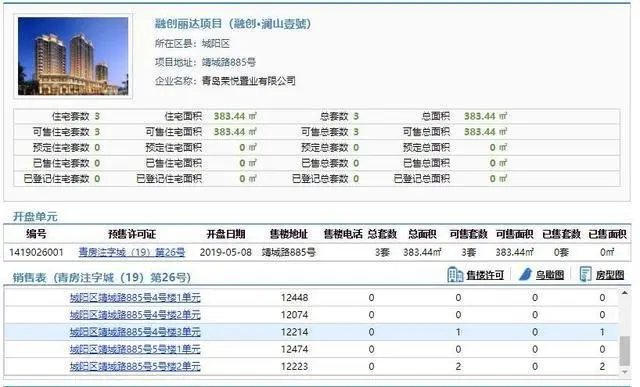Click the sales table scroll down arrow
The image size is (640, 387).
624,371
